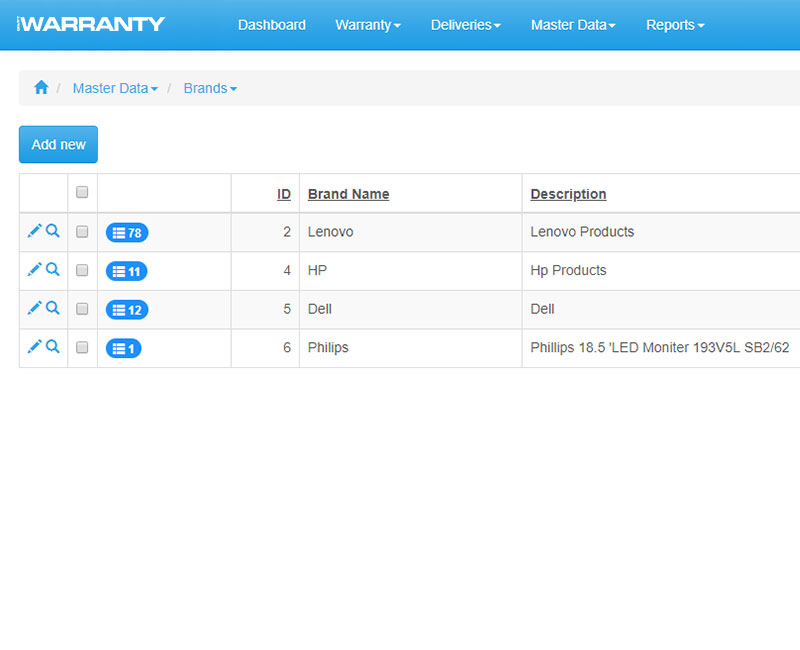800x650 pixels.
Task: Click ID value 6 in Philips row
Action: [x=287, y=347]
